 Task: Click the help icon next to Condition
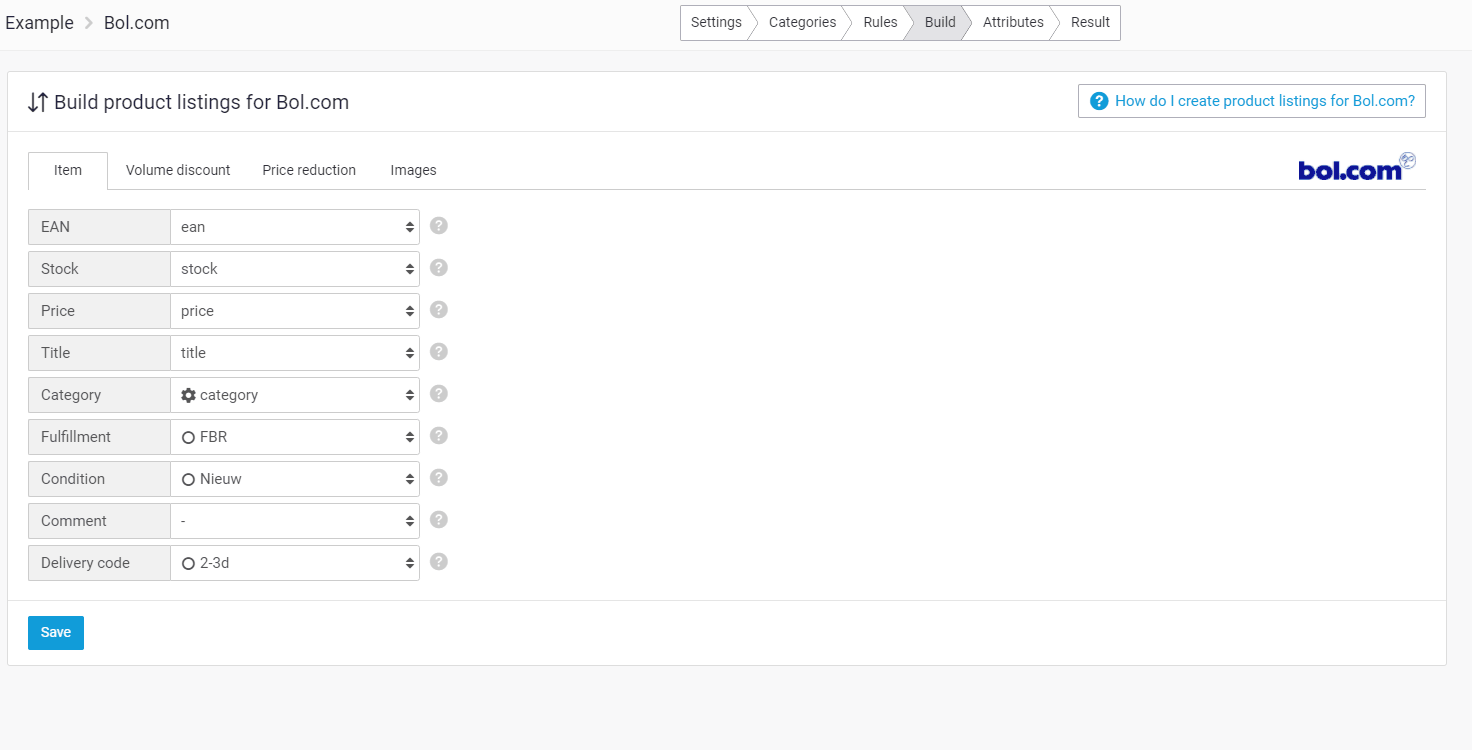coord(439,478)
